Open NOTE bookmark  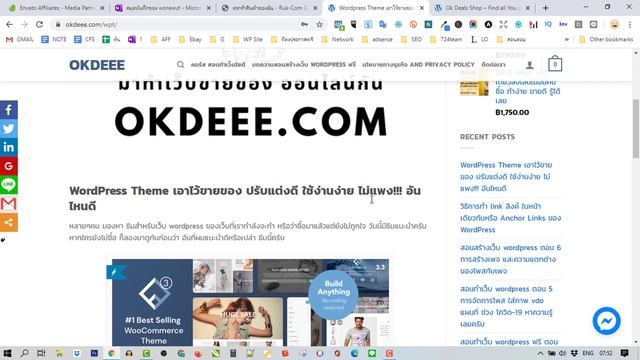[x=54, y=39]
